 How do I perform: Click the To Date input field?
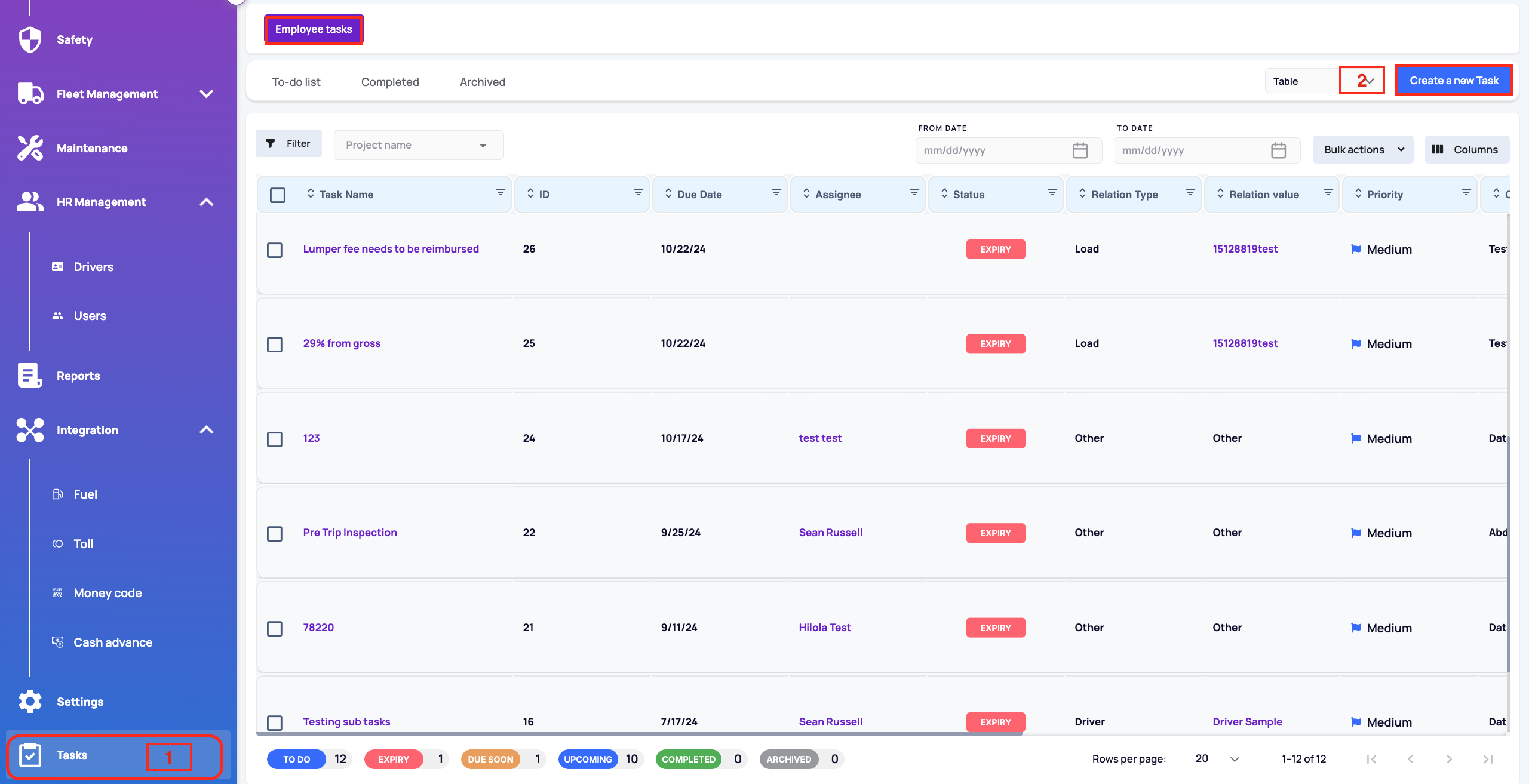coord(1206,150)
